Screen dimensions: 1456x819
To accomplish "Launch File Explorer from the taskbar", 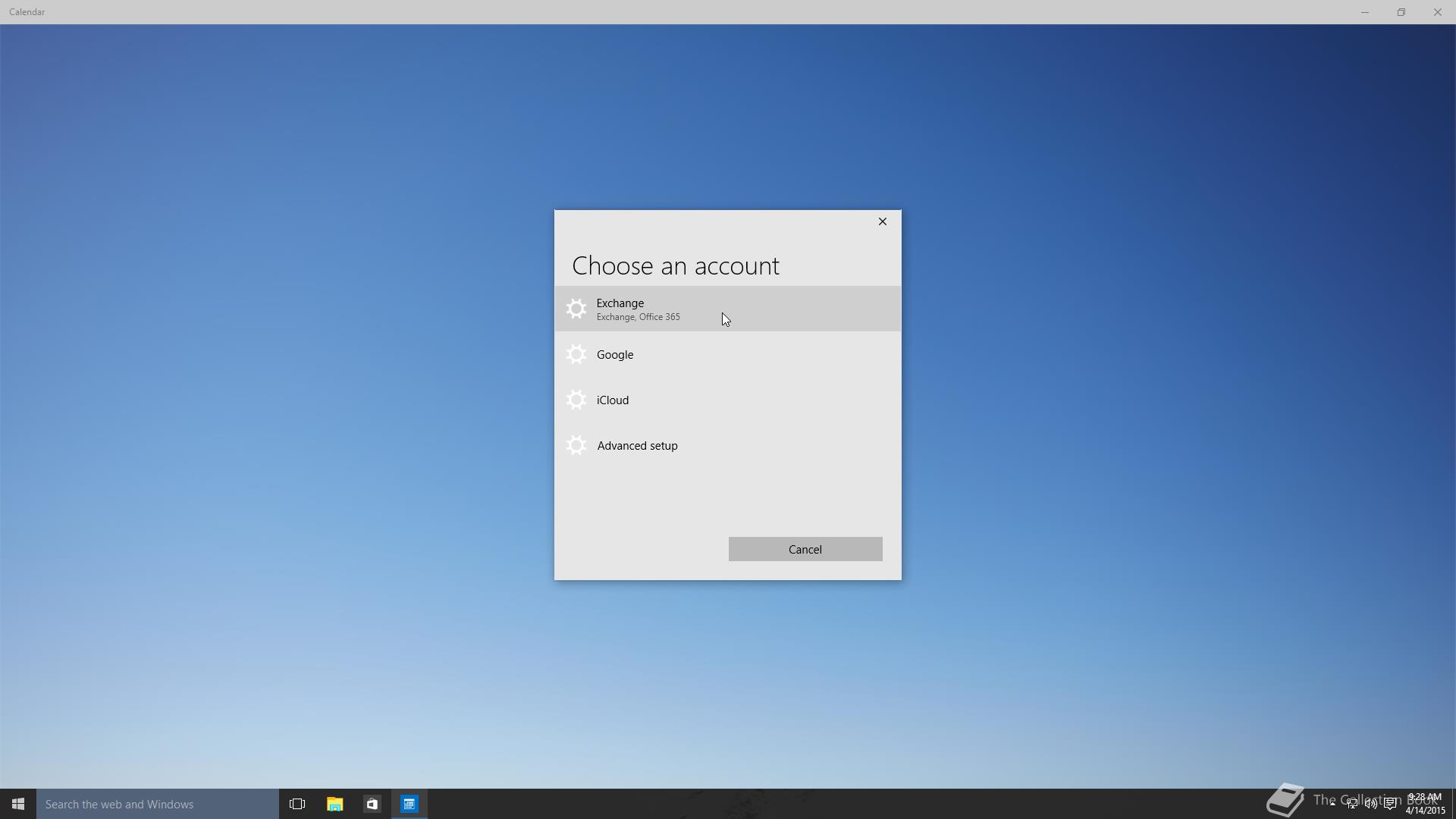I will [334, 804].
